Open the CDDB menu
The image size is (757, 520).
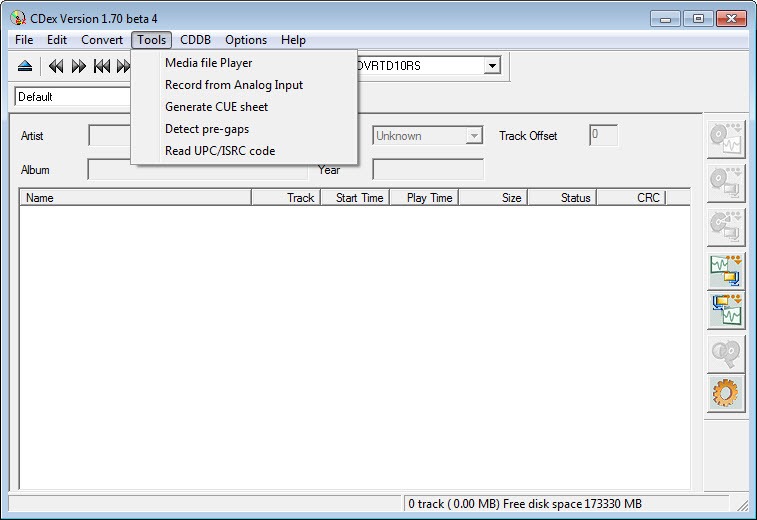196,40
